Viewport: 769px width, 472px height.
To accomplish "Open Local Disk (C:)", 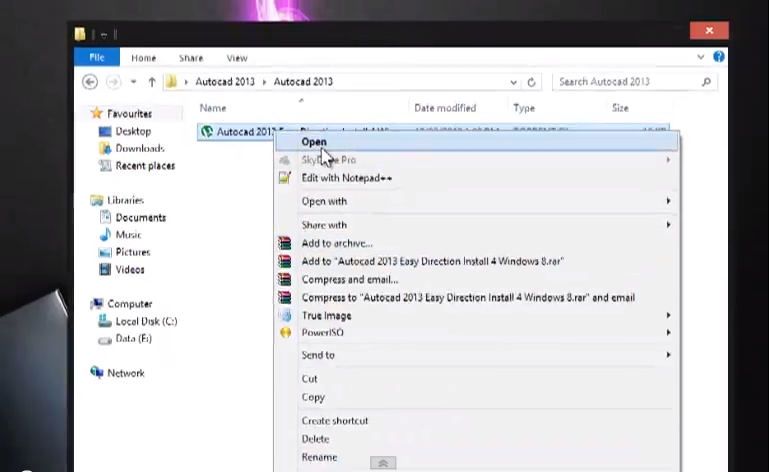I will [146, 321].
